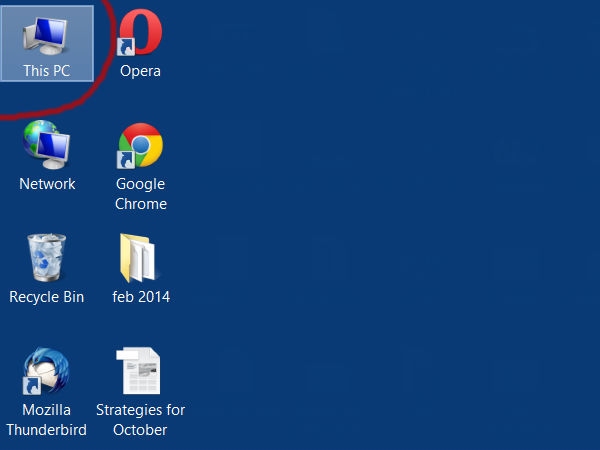Click the 'Opera' label text

tap(140, 71)
